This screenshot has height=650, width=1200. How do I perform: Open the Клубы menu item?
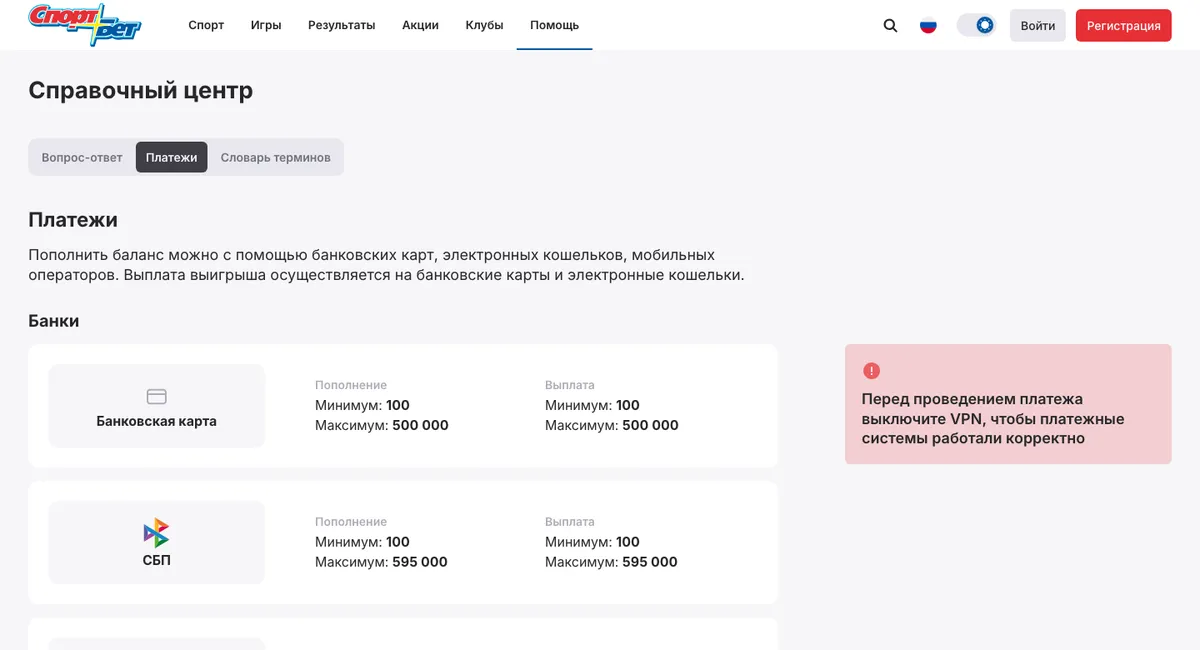[484, 25]
